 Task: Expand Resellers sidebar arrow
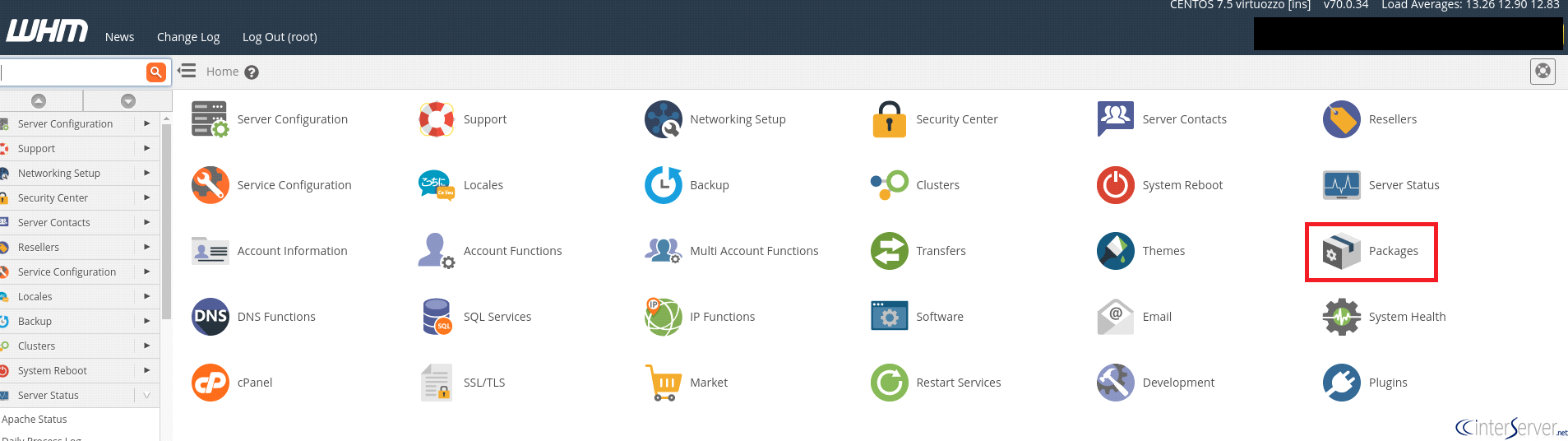pyautogui.click(x=146, y=247)
